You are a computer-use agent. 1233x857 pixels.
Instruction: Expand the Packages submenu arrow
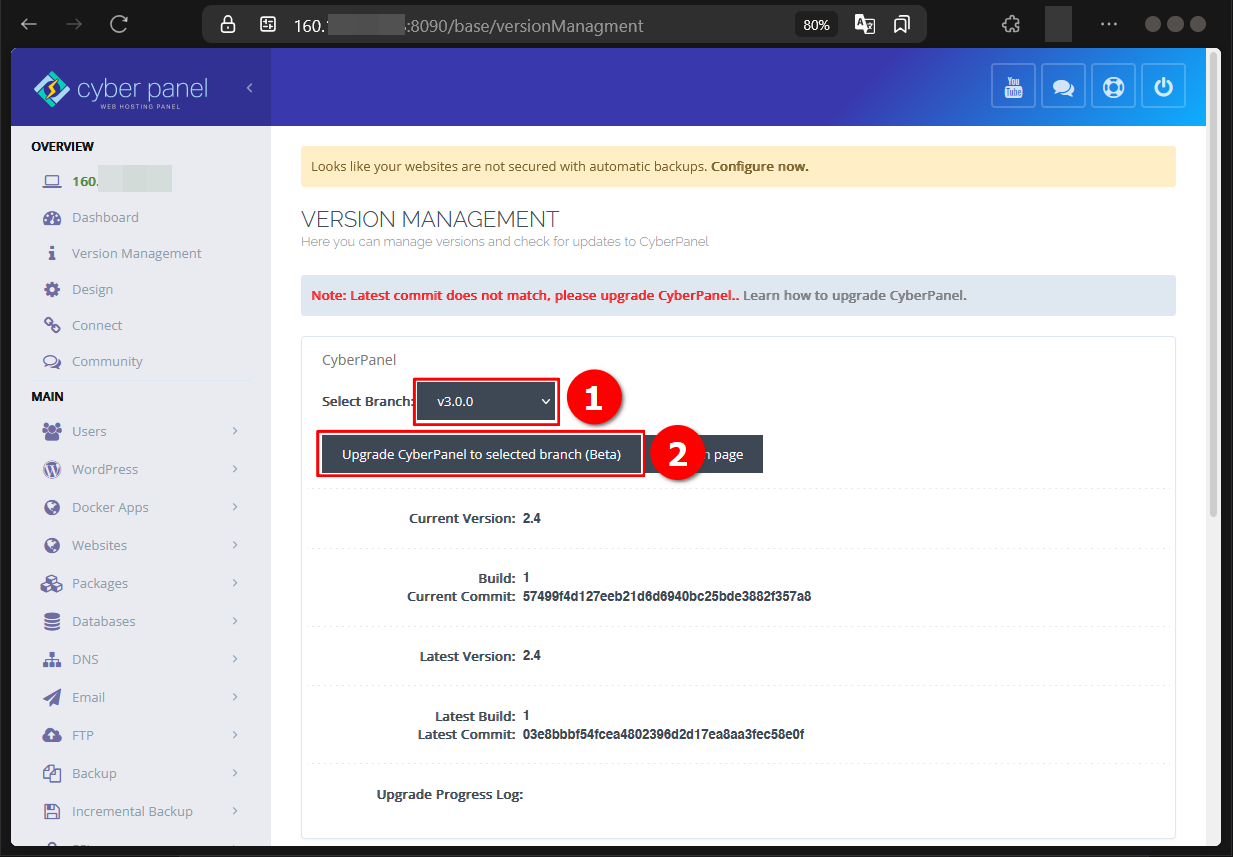point(235,583)
